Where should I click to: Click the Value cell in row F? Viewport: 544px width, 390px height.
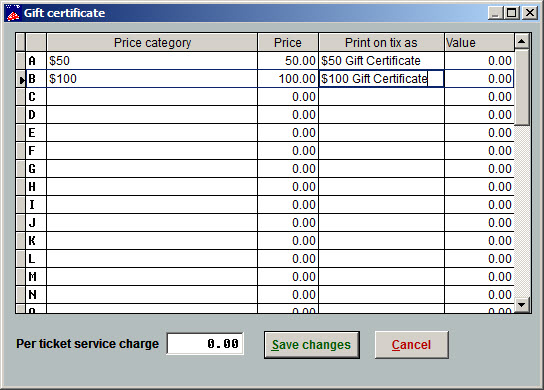coord(479,151)
